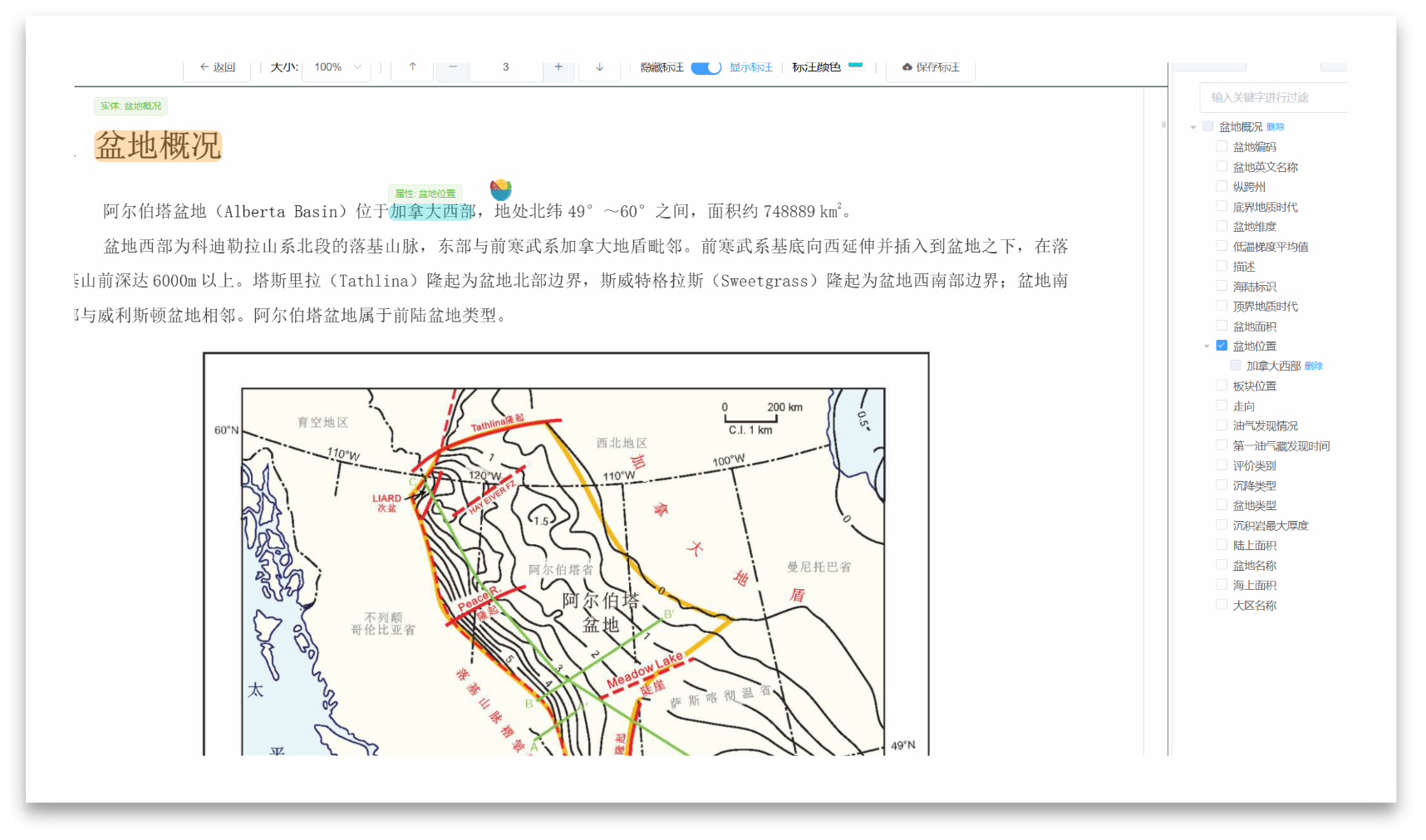Screen dimensions: 1426x840
Task: Enable the 盆地类型 checkbox
Action: 1222,505
